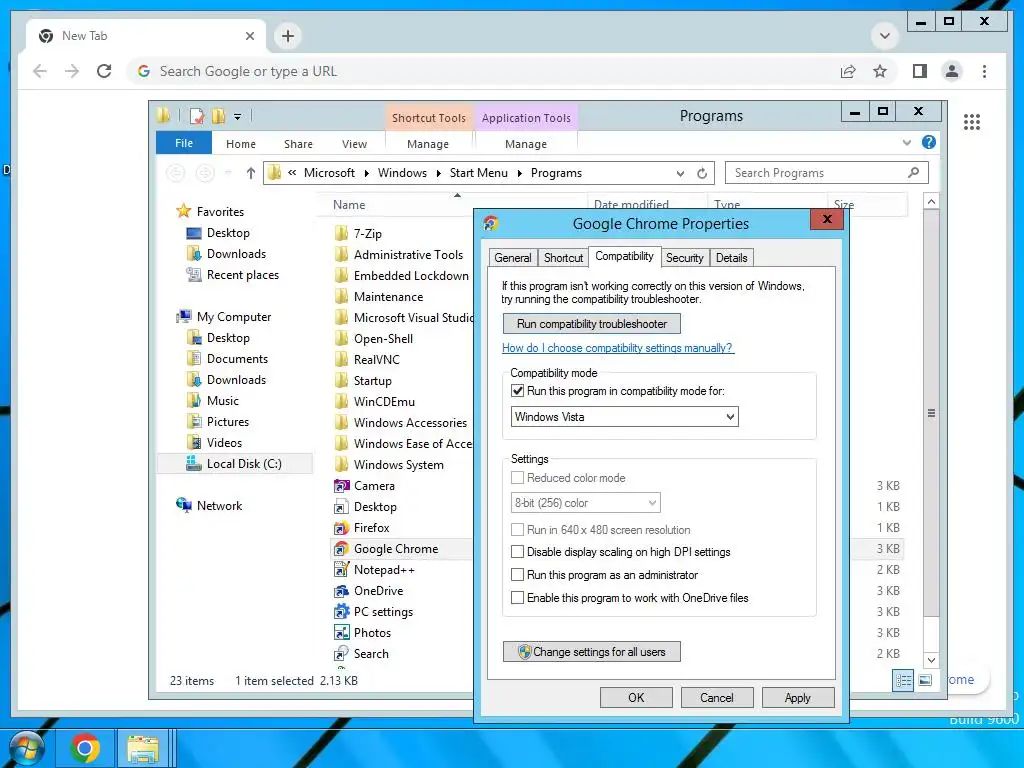Viewport: 1024px width, 768px height.
Task: Click the Explorer help question mark icon
Action: (928, 142)
